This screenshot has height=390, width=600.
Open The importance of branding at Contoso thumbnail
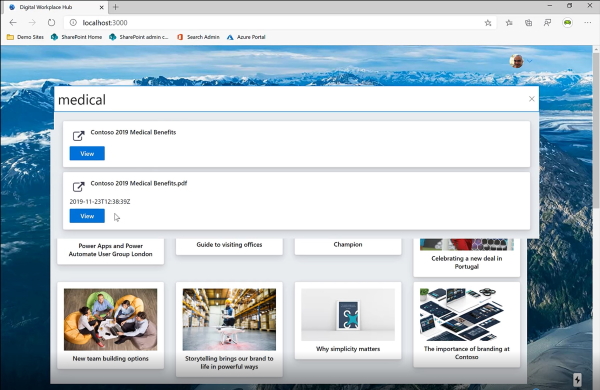point(466,315)
